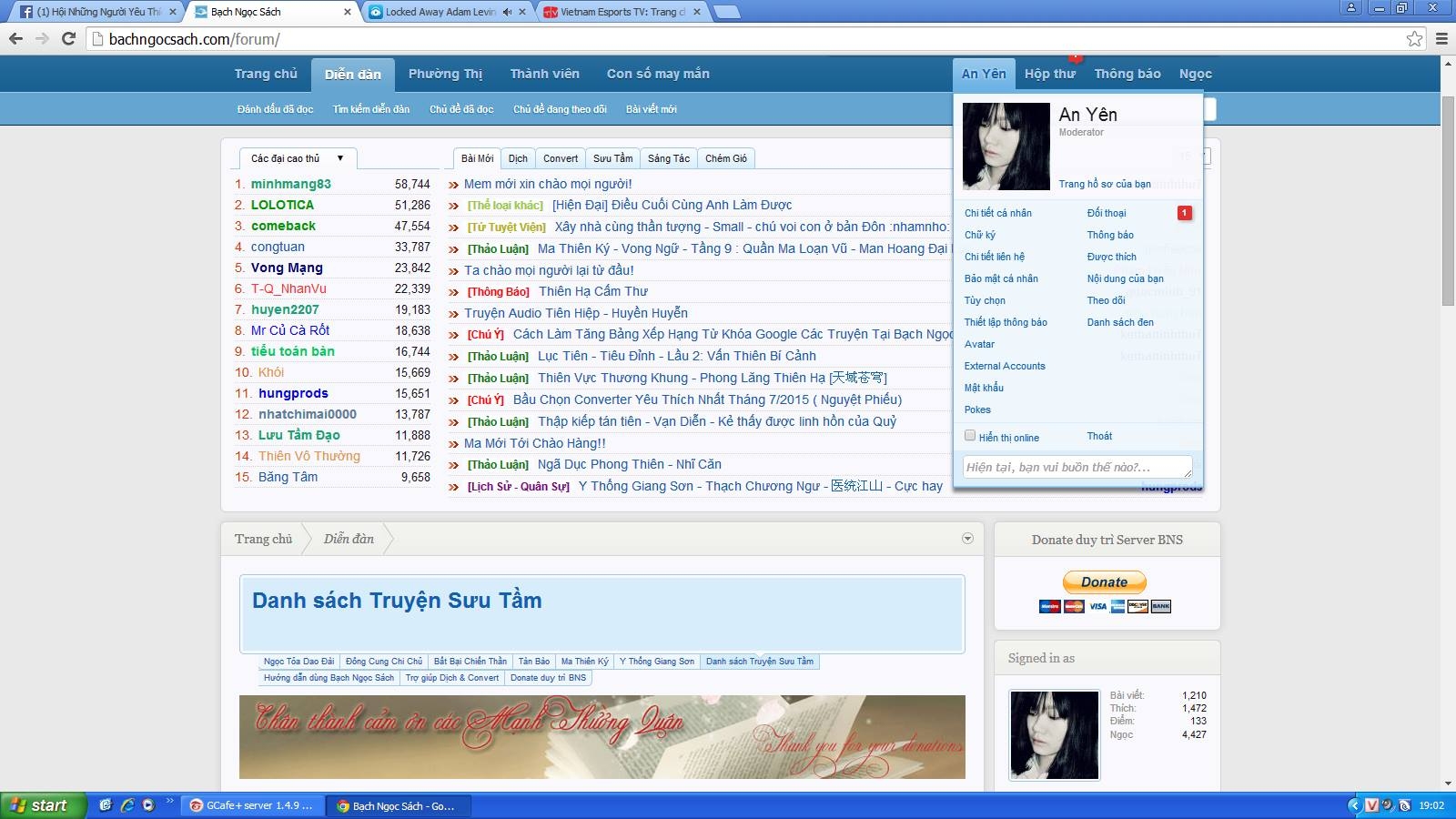Expand the Các đại cao thủ dropdown
Image resolution: width=1456 pixels, height=819 pixels.
click(x=339, y=158)
